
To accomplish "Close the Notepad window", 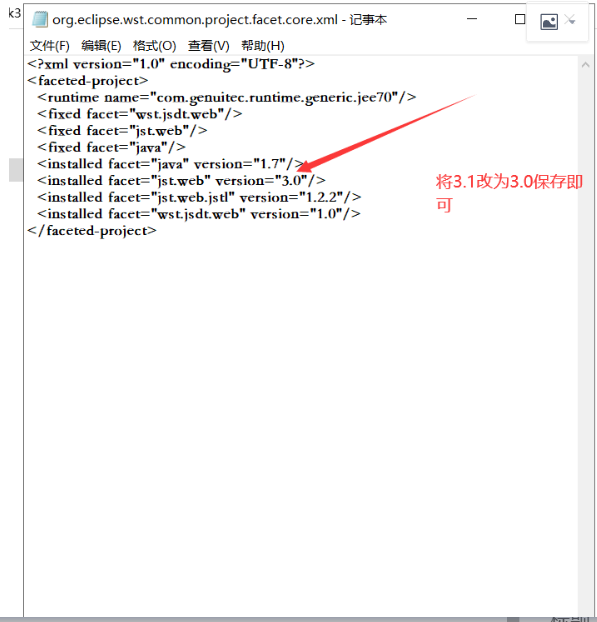I will [x=570, y=19].
